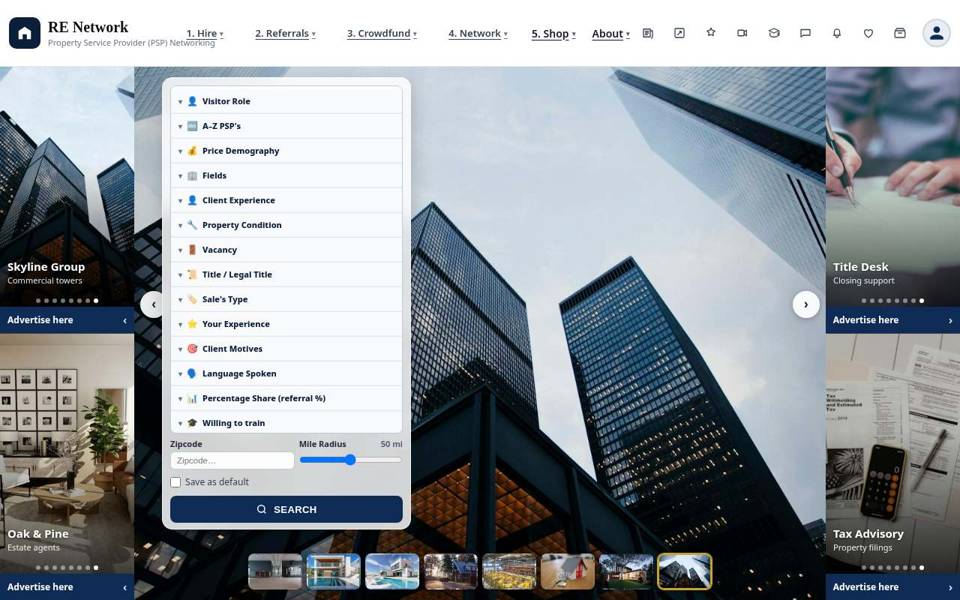Open the Percentage Share (referral %) section

tap(287, 399)
